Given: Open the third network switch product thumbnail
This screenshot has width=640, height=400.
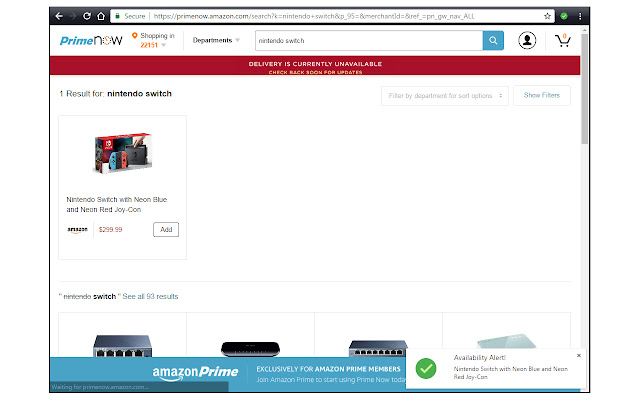Looking at the screenshot, I should click(378, 348).
